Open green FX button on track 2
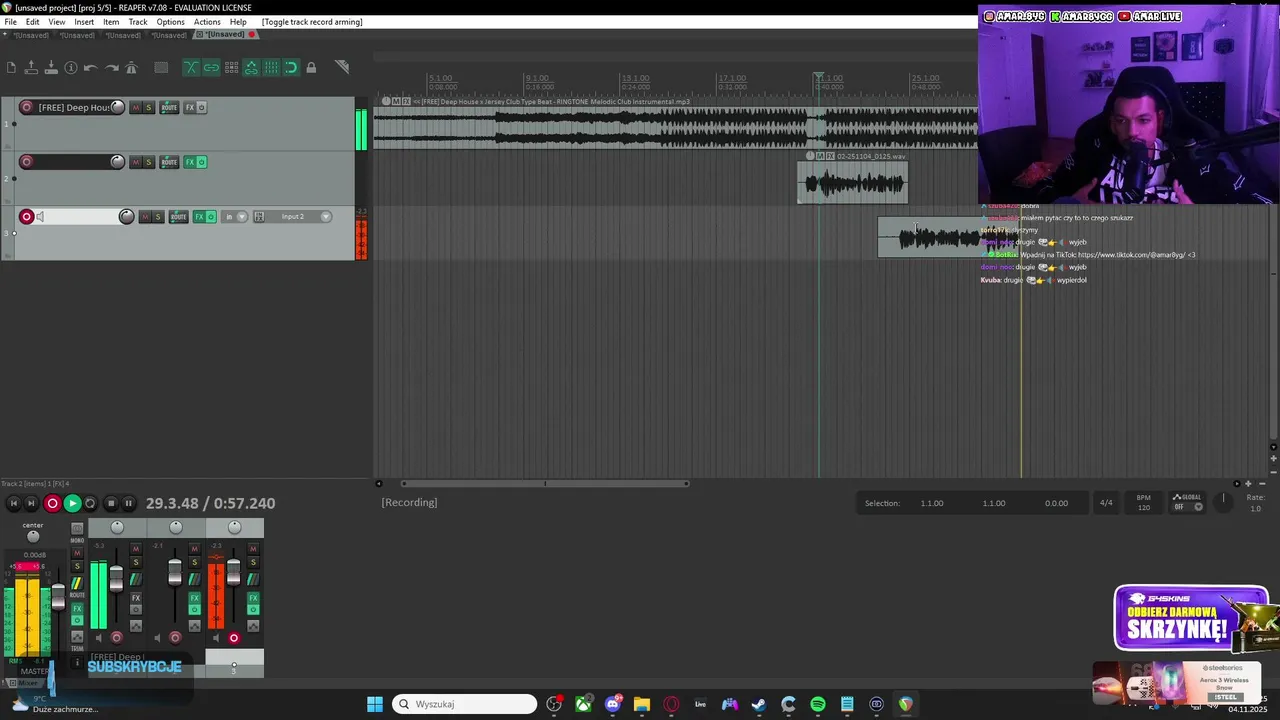Screen dimensions: 1280x720 tap(189, 162)
